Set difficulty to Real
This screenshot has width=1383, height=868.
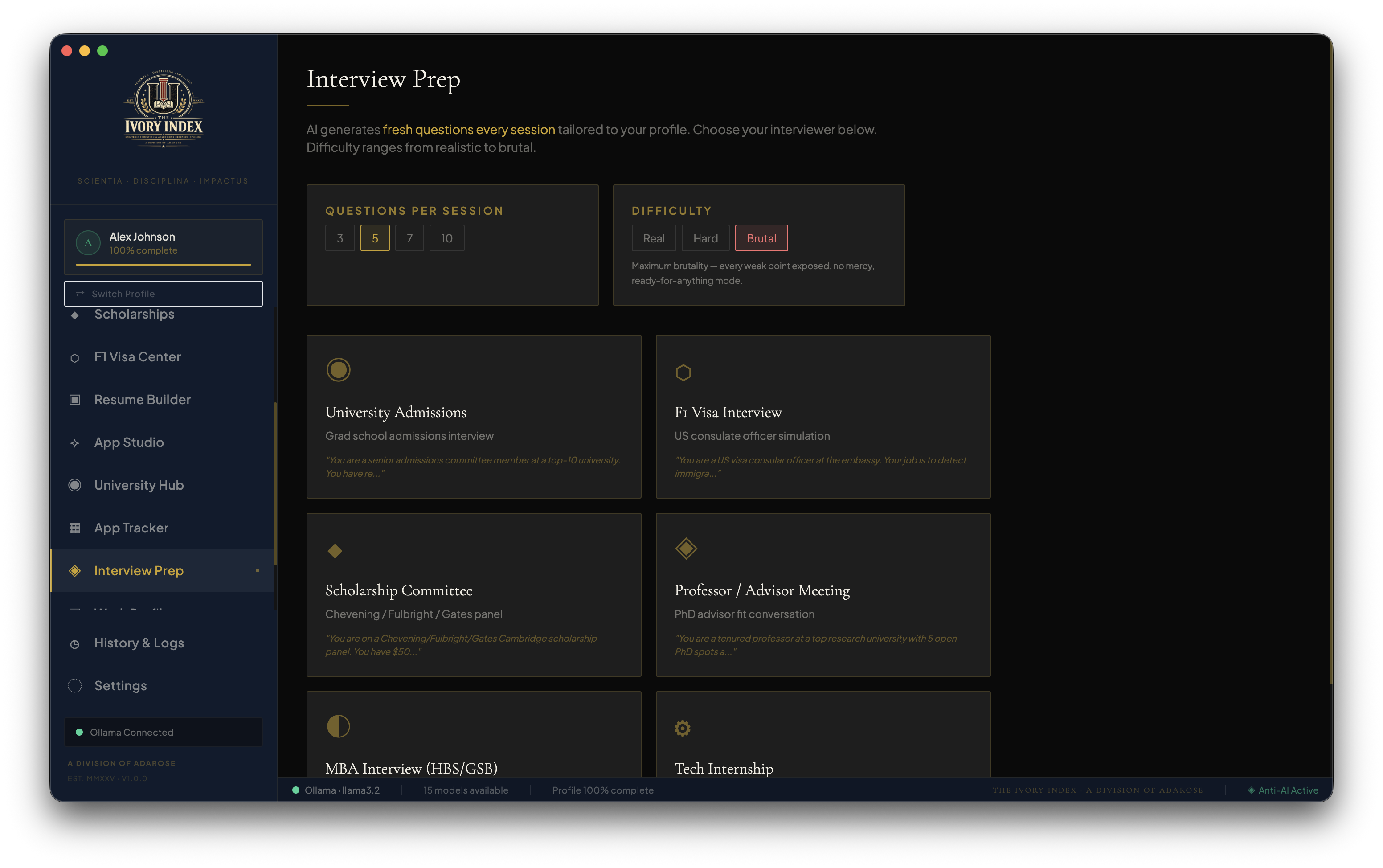pos(654,238)
